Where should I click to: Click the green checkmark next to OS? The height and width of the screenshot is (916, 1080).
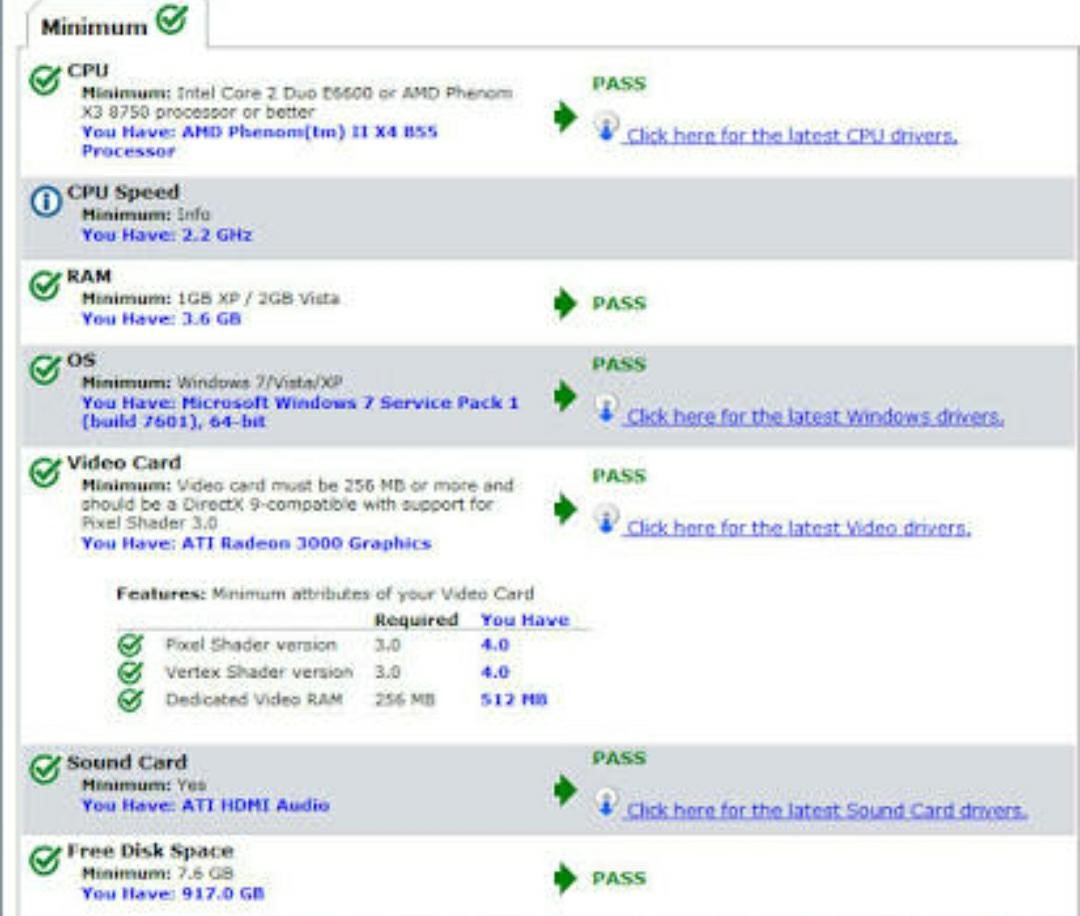45,370
